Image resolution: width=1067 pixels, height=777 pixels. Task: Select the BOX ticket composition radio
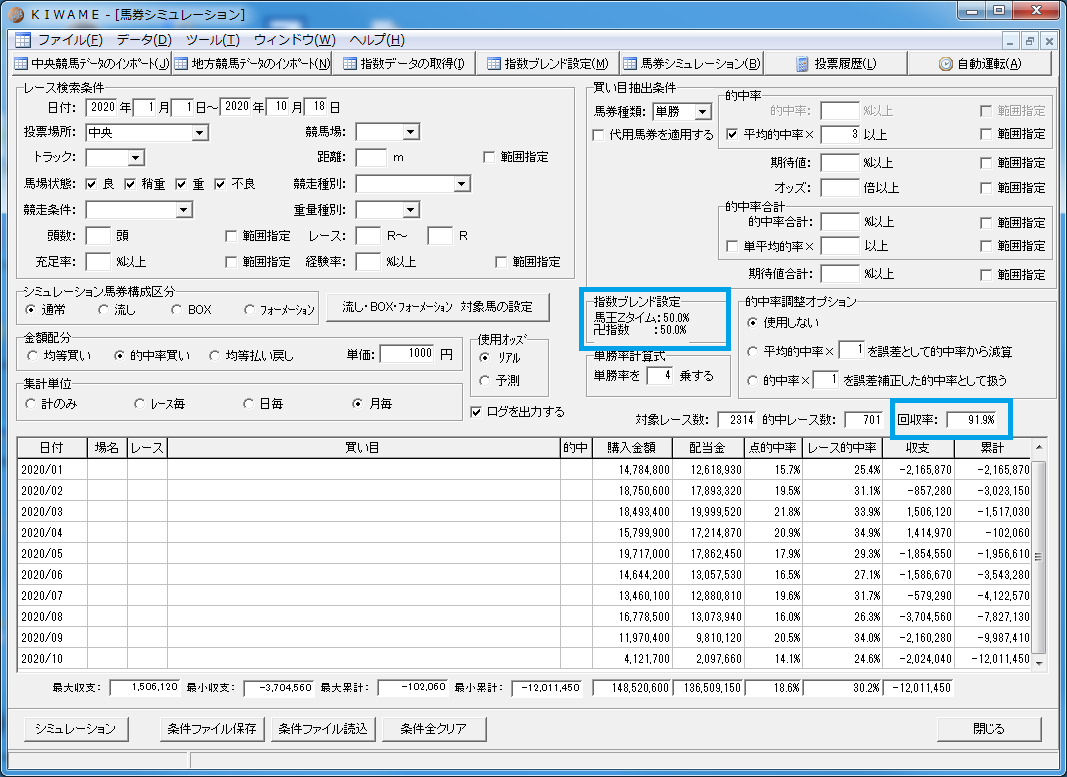coord(176,310)
